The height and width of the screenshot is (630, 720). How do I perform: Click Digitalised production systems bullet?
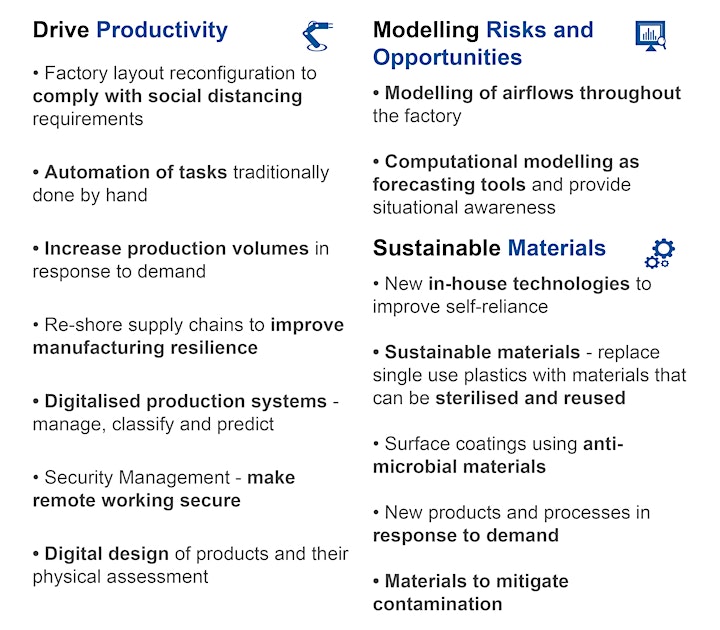pos(186,412)
